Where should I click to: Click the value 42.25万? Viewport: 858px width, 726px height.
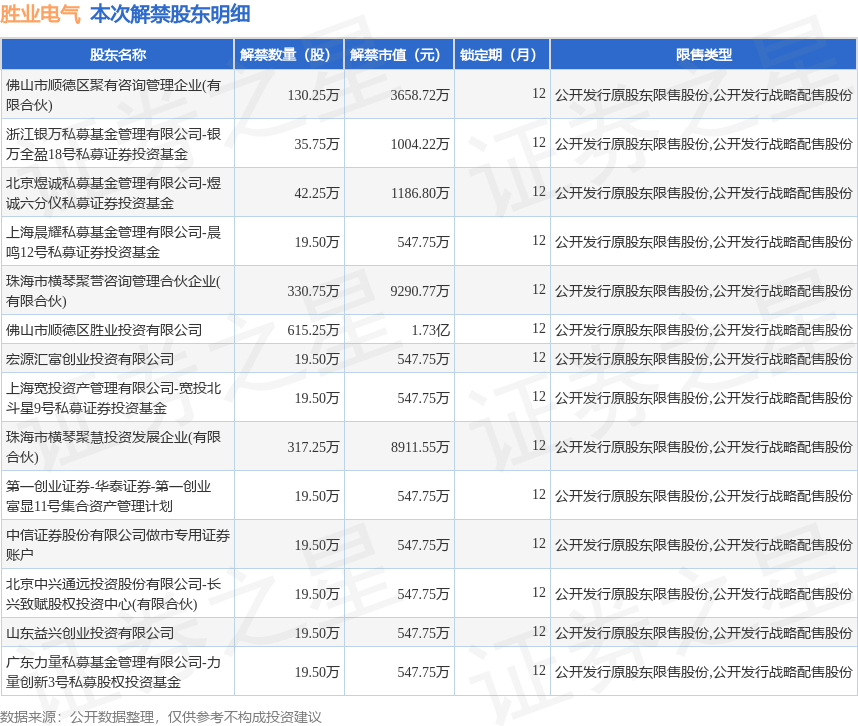(x=317, y=193)
